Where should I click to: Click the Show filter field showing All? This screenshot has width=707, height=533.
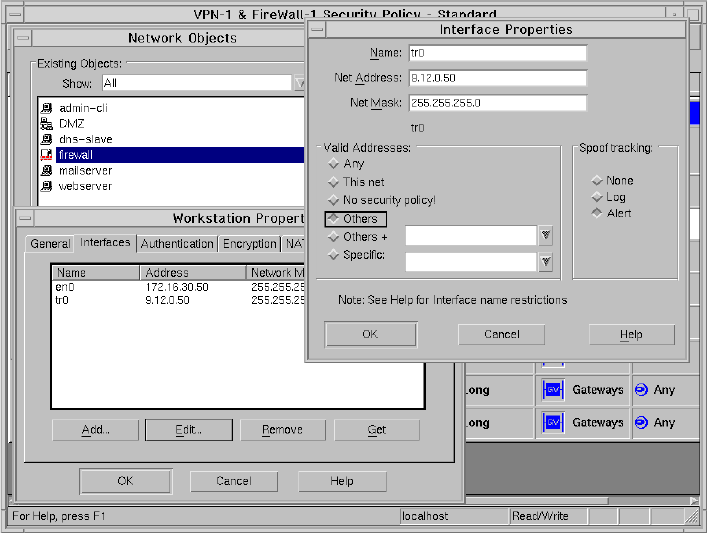(x=197, y=83)
